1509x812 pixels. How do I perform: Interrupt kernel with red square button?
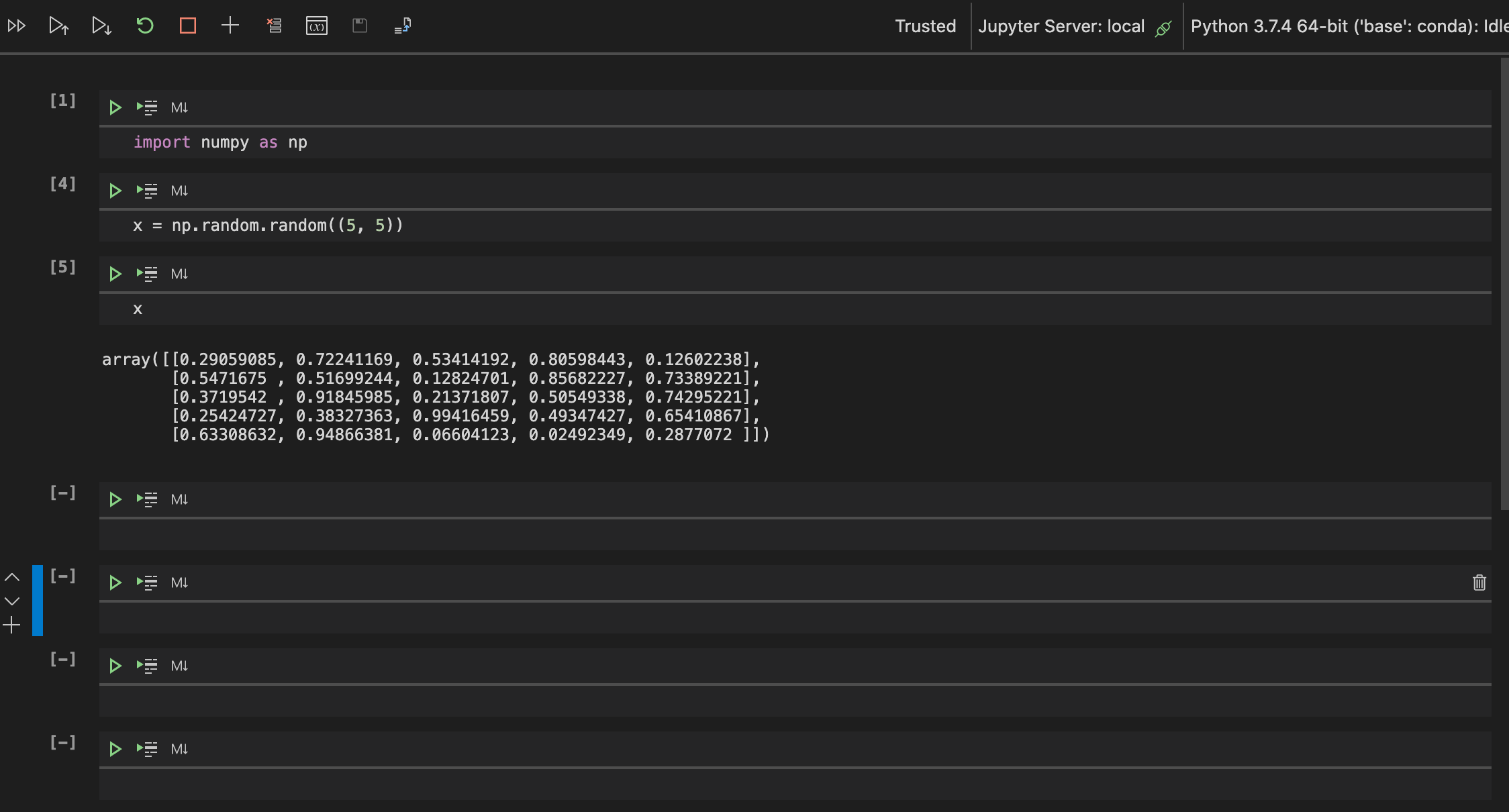(x=188, y=26)
